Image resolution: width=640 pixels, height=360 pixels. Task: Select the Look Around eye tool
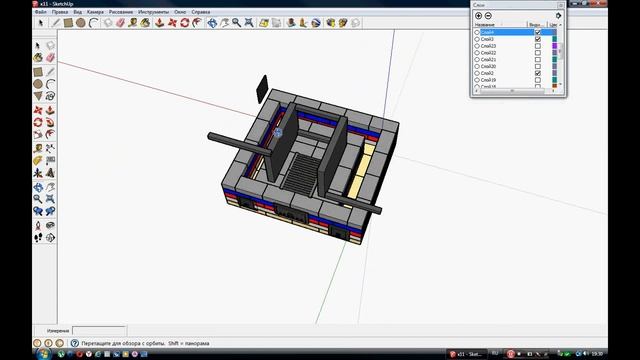50,225
